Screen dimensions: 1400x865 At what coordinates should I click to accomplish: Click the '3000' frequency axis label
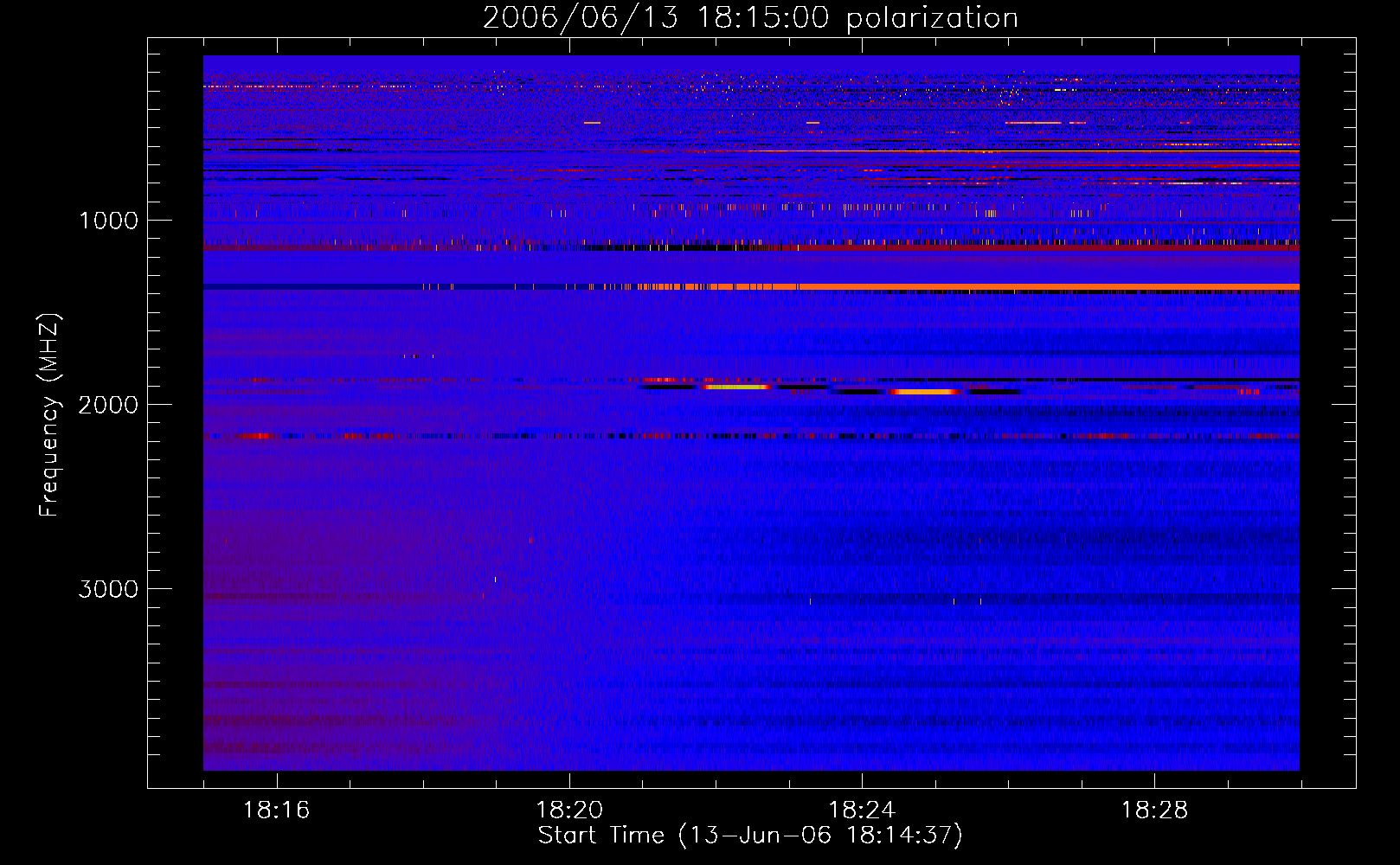(108, 589)
